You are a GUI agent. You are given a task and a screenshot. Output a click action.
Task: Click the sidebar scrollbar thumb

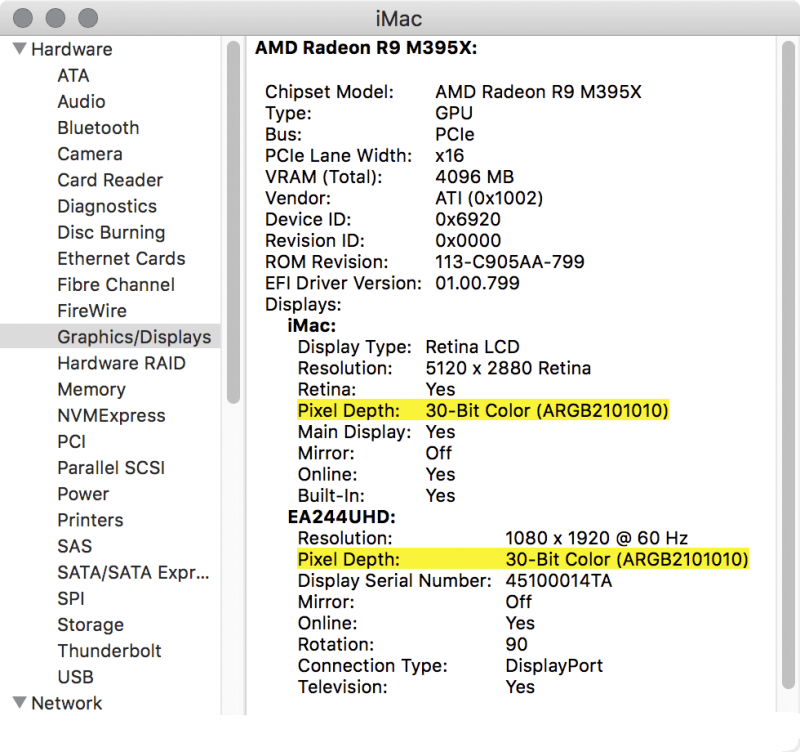pos(233,222)
